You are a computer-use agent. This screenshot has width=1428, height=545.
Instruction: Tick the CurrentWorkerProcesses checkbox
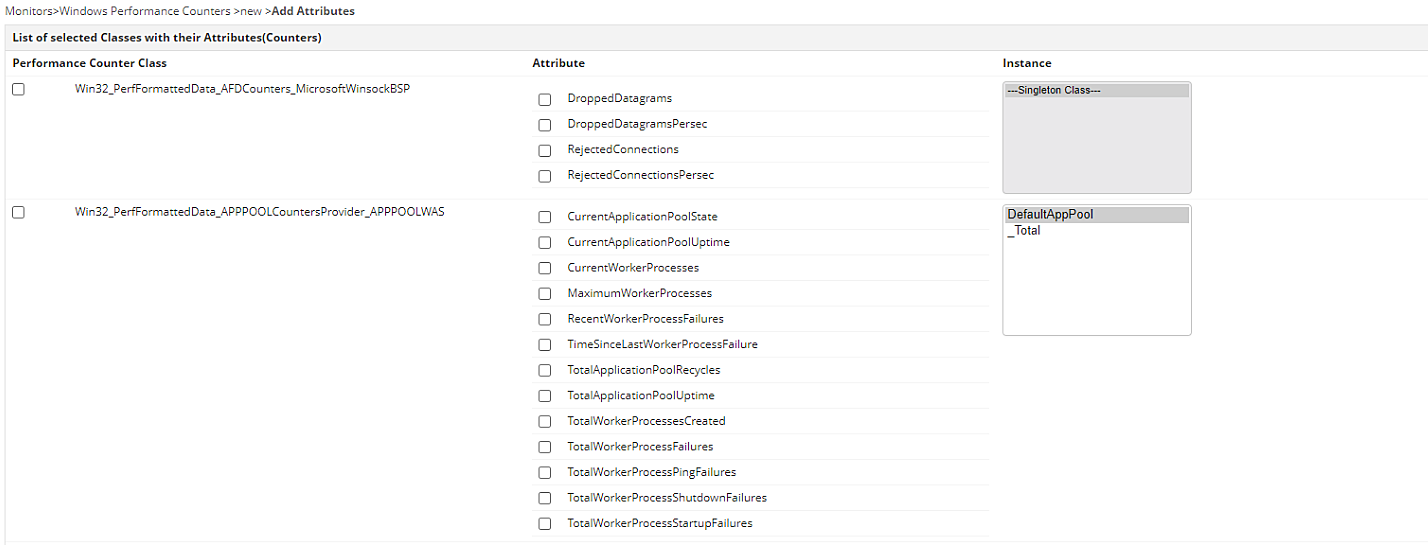click(x=545, y=268)
